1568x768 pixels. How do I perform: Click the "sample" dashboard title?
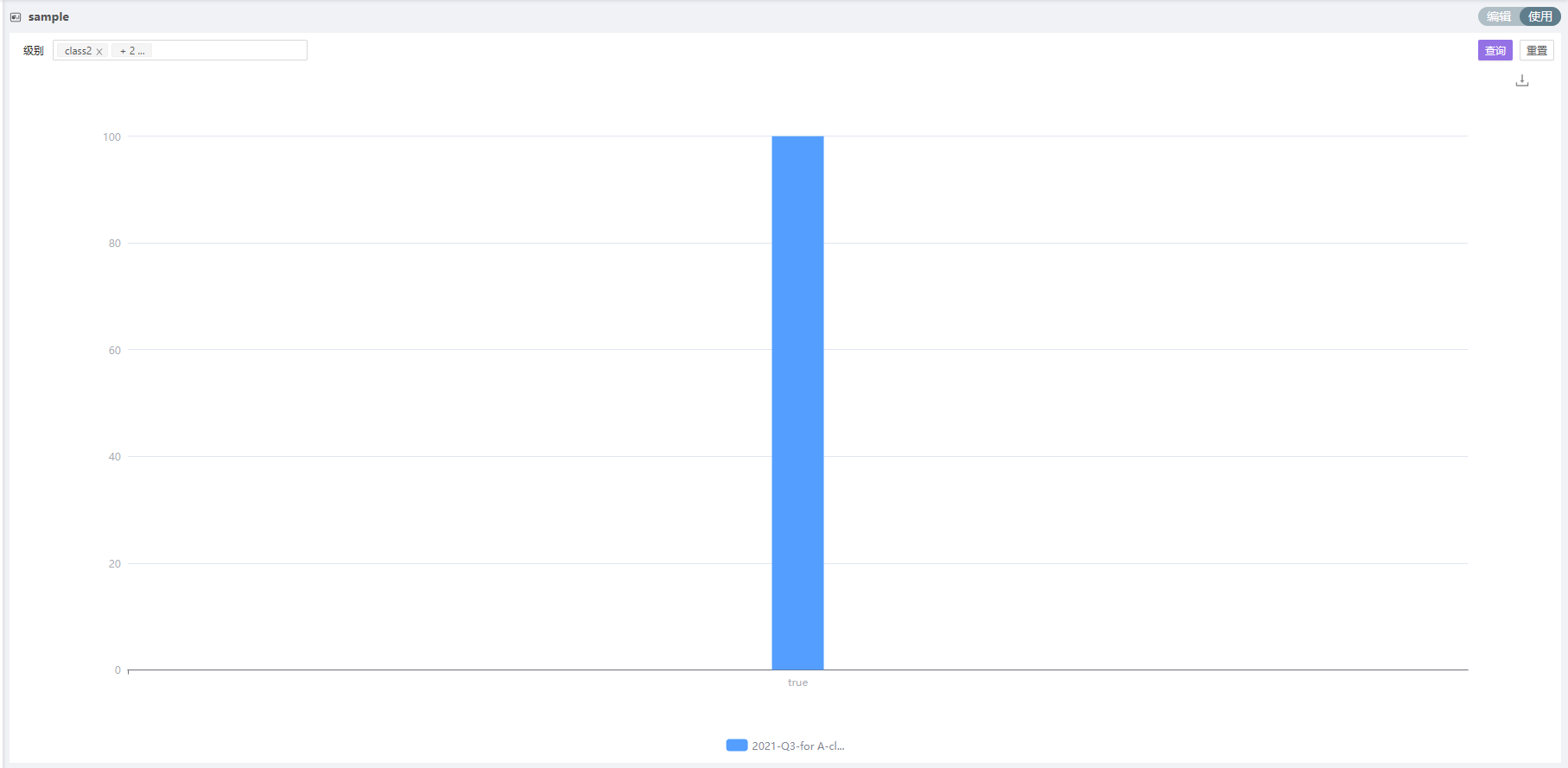(x=48, y=16)
